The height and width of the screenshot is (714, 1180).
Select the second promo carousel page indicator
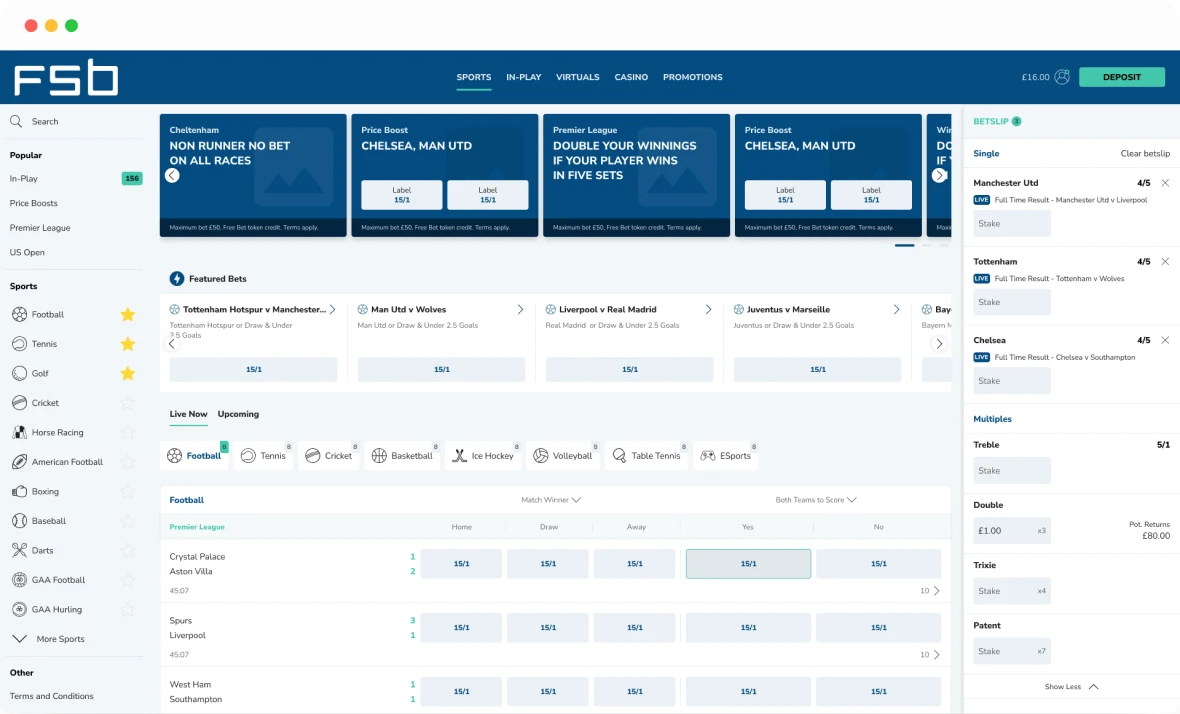[926, 245]
